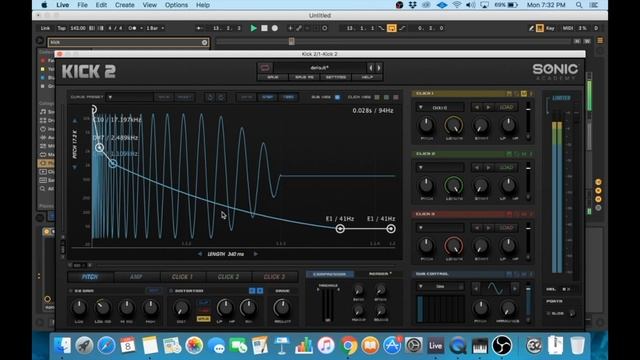This screenshot has width=640, height=360.
Task: Select the Compressor tab
Action: [329, 274]
